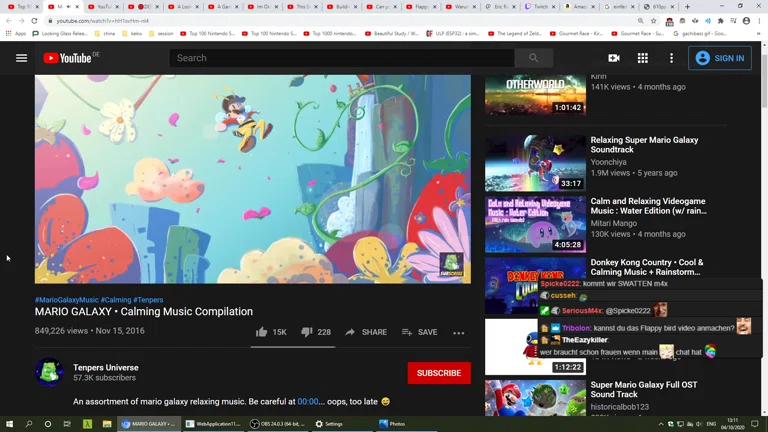Screen dimensions: 768x432
Task: Open the zoom magnifier icon in address bar
Action: (641, 21)
